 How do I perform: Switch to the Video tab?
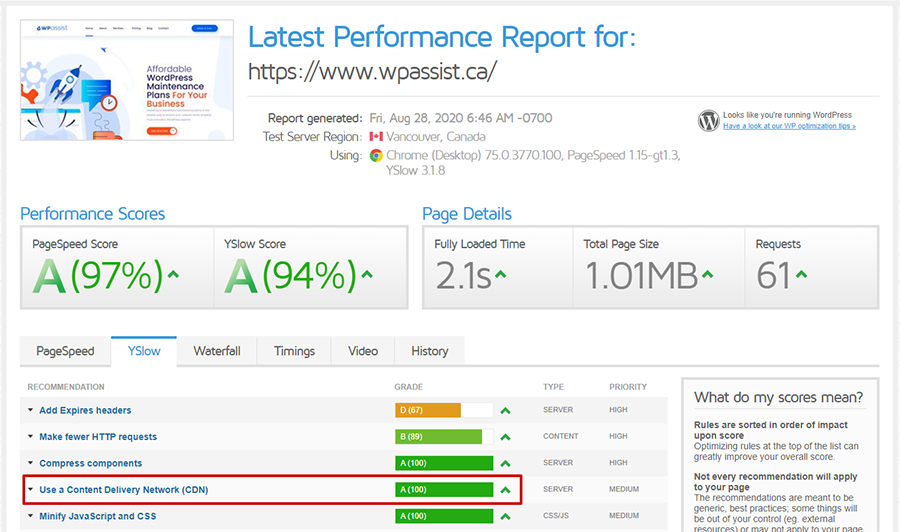[363, 351]
